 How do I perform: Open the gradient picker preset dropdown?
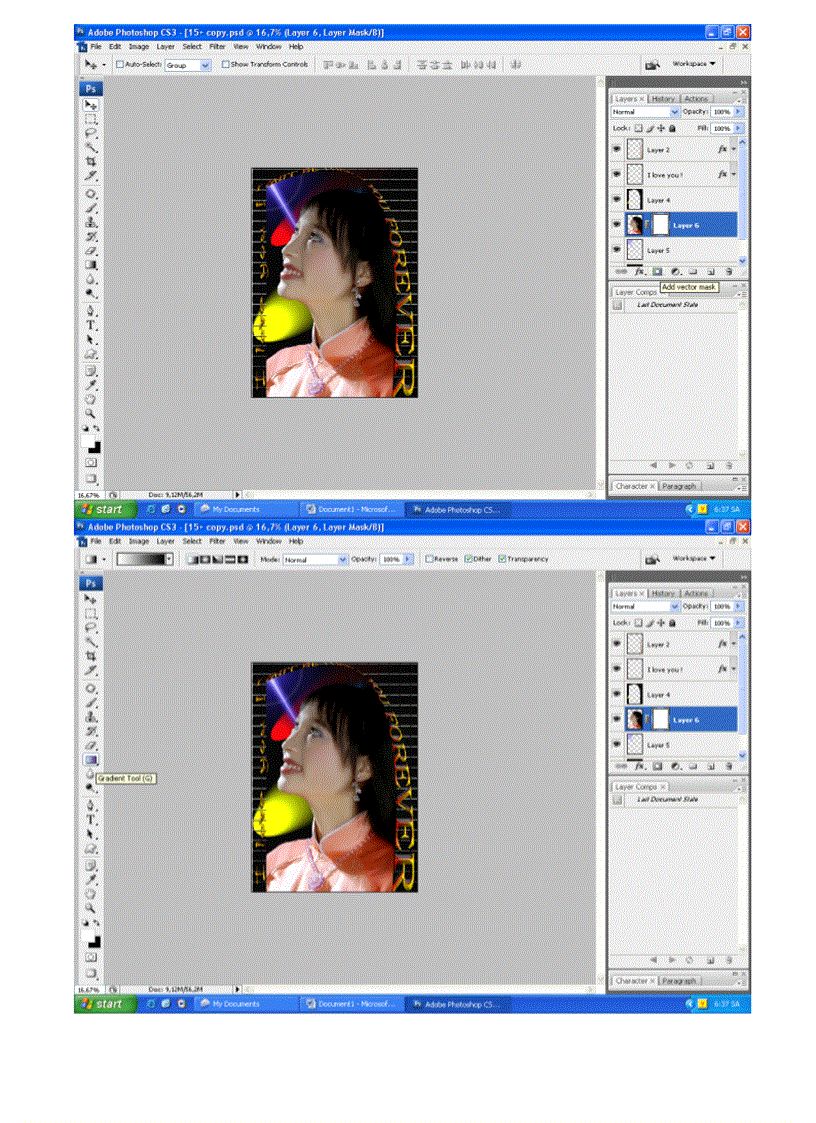(x=170, y=558)
